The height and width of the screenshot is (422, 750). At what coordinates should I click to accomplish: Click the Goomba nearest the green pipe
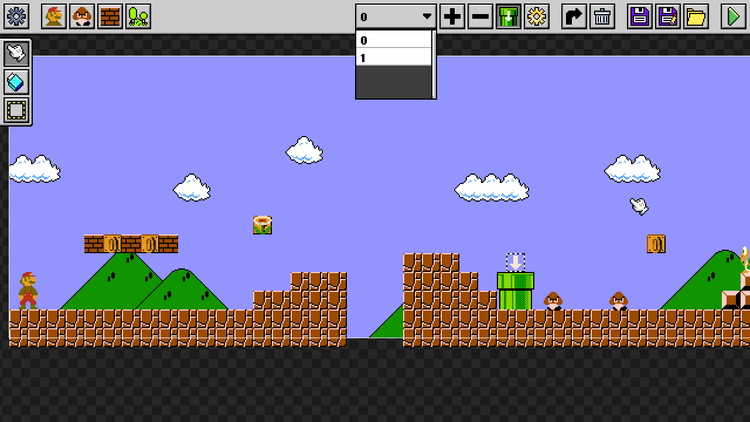[553, 300]
